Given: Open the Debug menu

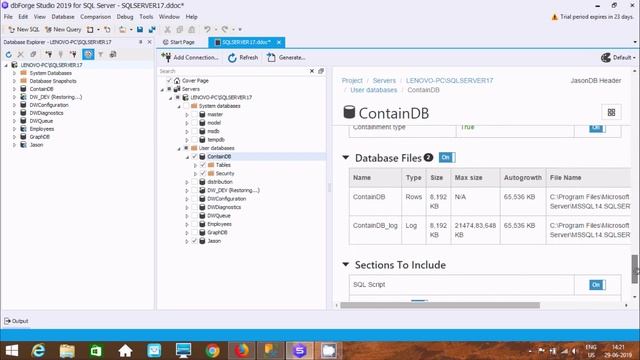Looking at the screenshot, I should coord(125,17).
